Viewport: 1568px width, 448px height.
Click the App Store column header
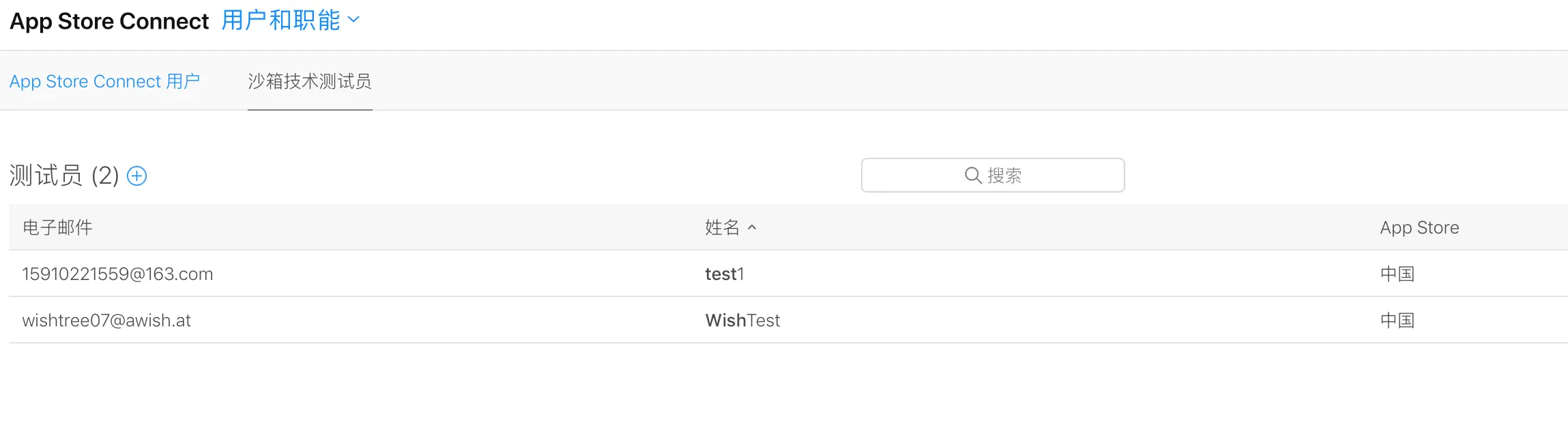click(x=1419, y=227)
